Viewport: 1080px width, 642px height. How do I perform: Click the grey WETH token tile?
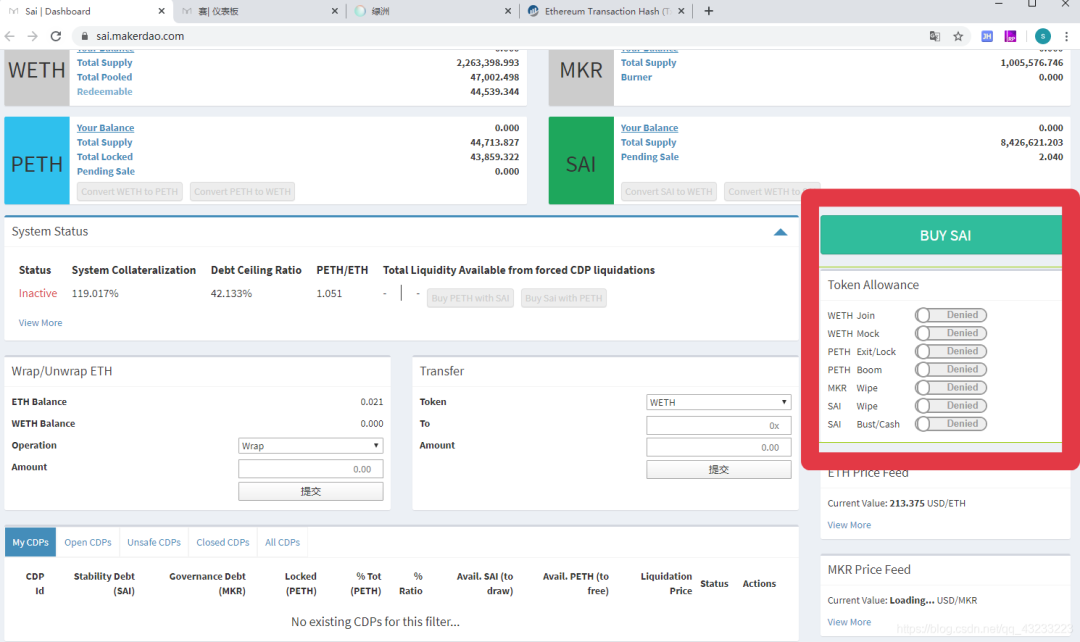coord(37,76)
